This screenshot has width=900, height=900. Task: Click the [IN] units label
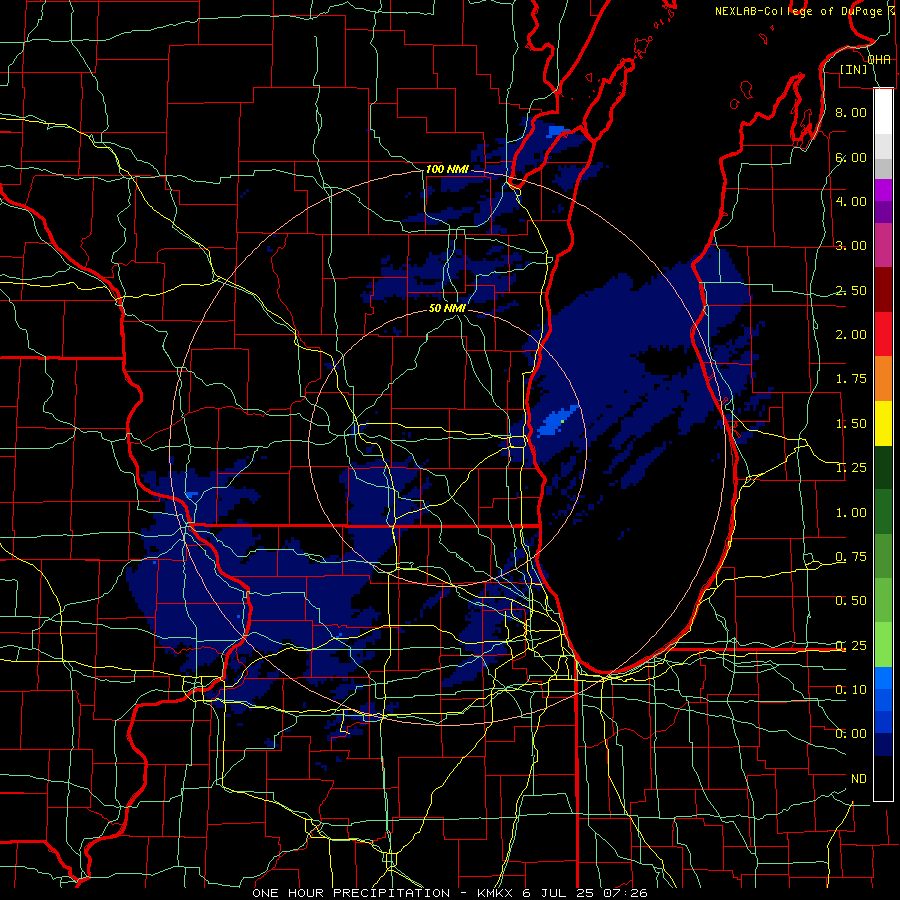[854, 69]
